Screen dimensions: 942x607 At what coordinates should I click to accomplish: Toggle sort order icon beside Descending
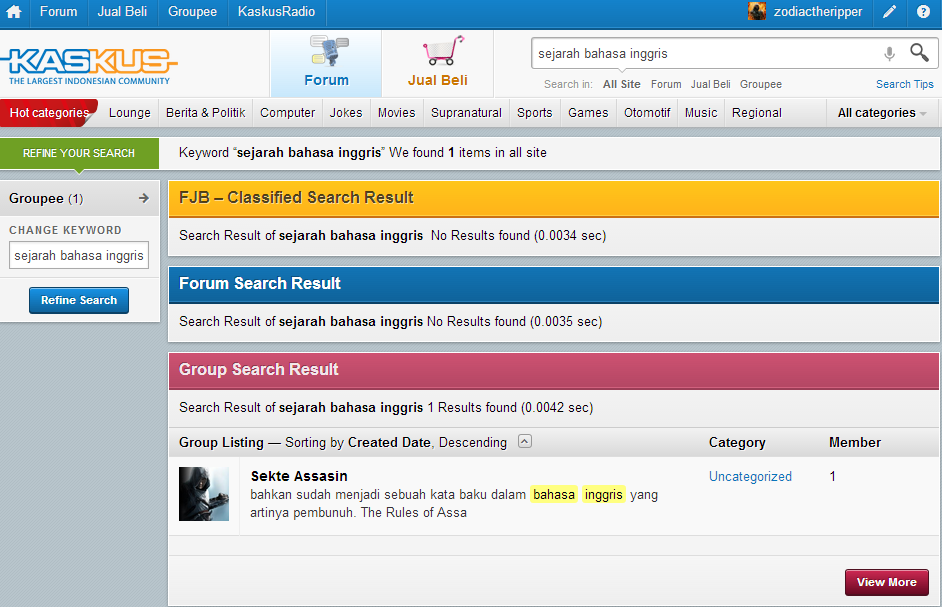coord(525,441)
